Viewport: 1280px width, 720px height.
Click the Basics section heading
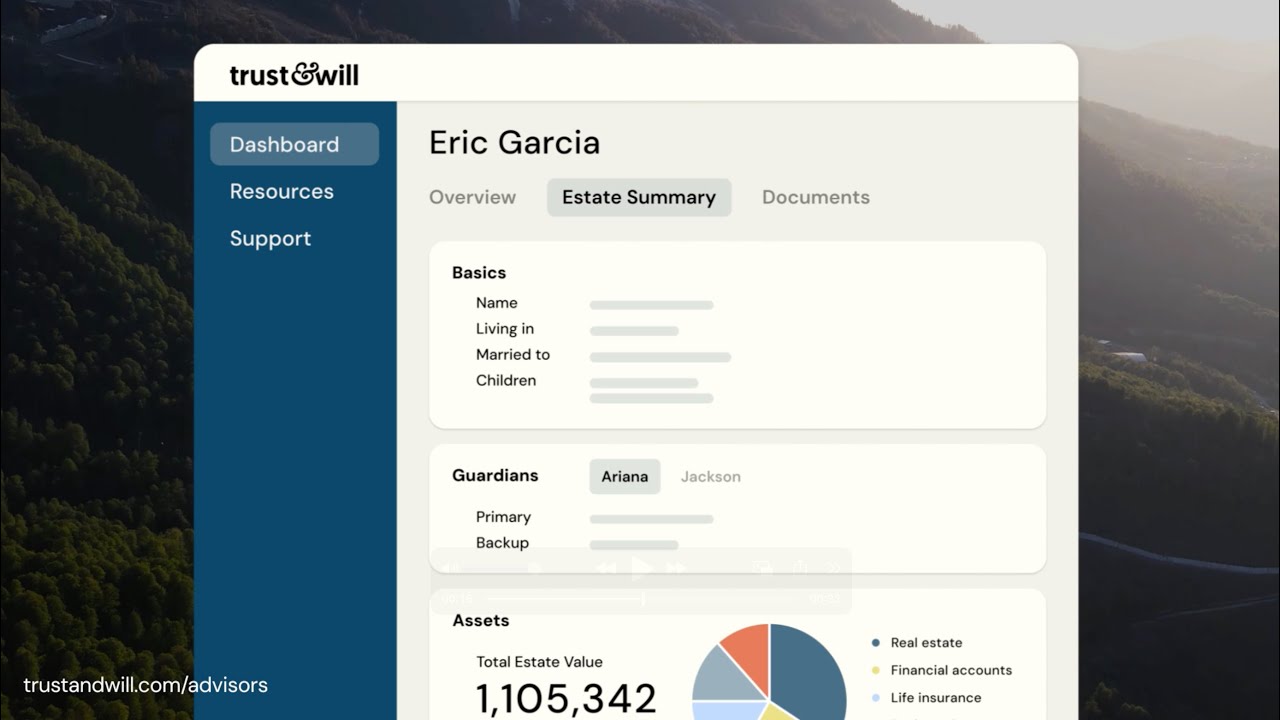point(479,272)
